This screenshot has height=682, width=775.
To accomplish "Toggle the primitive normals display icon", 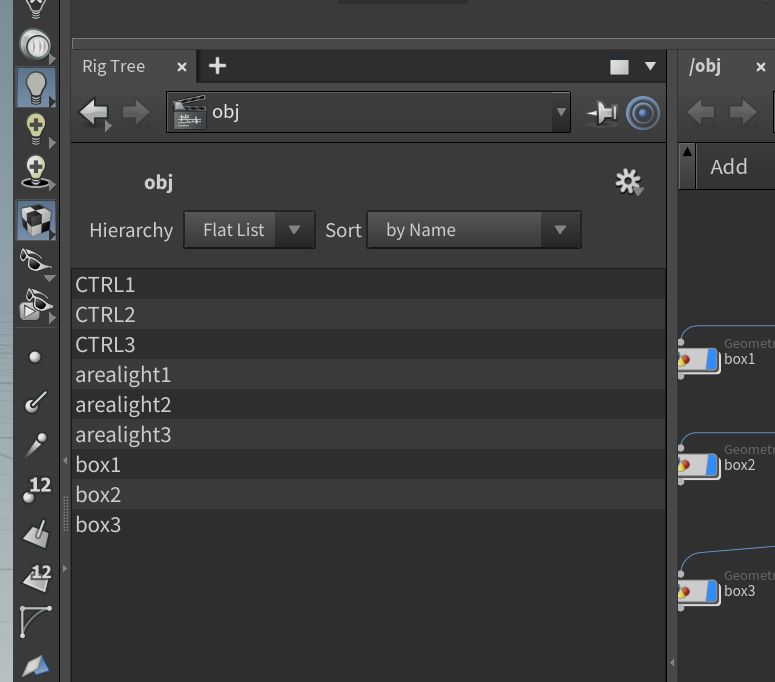I will 36,534.
